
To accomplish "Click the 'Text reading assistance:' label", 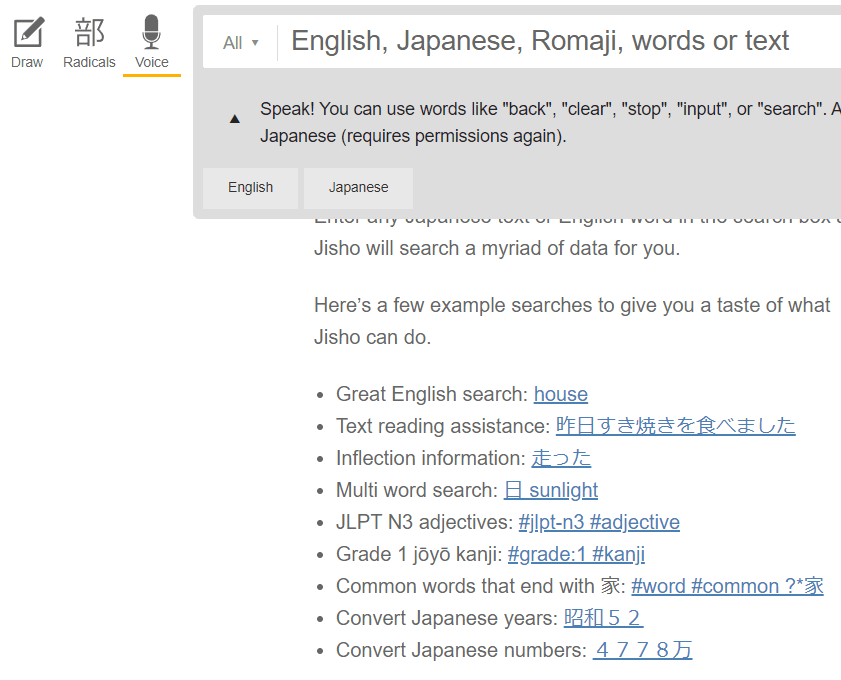I will [443, 426].
